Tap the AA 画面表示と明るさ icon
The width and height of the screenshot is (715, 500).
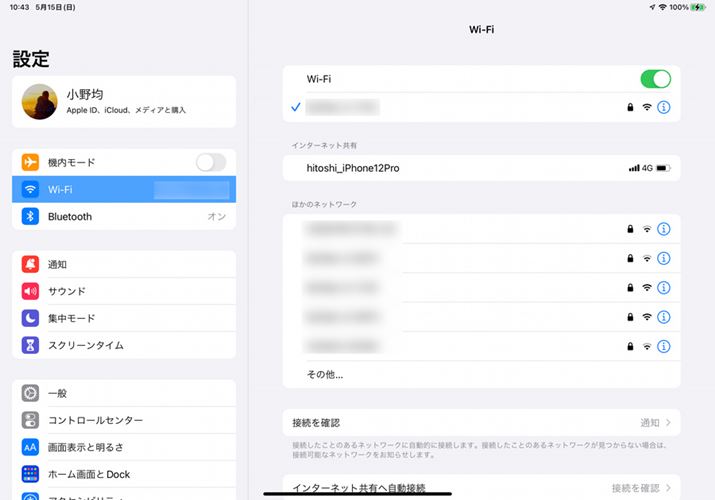coord(30,447)
